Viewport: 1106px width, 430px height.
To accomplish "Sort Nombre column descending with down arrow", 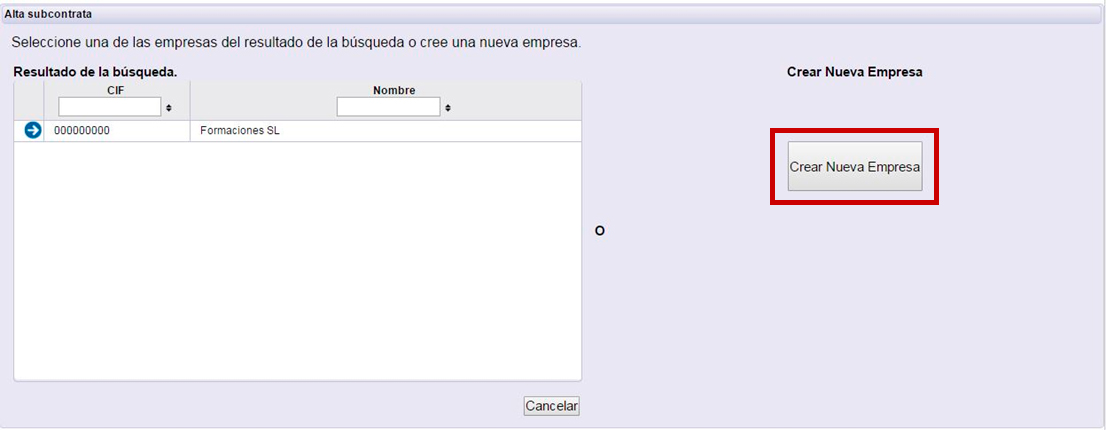I will [447, 111].
